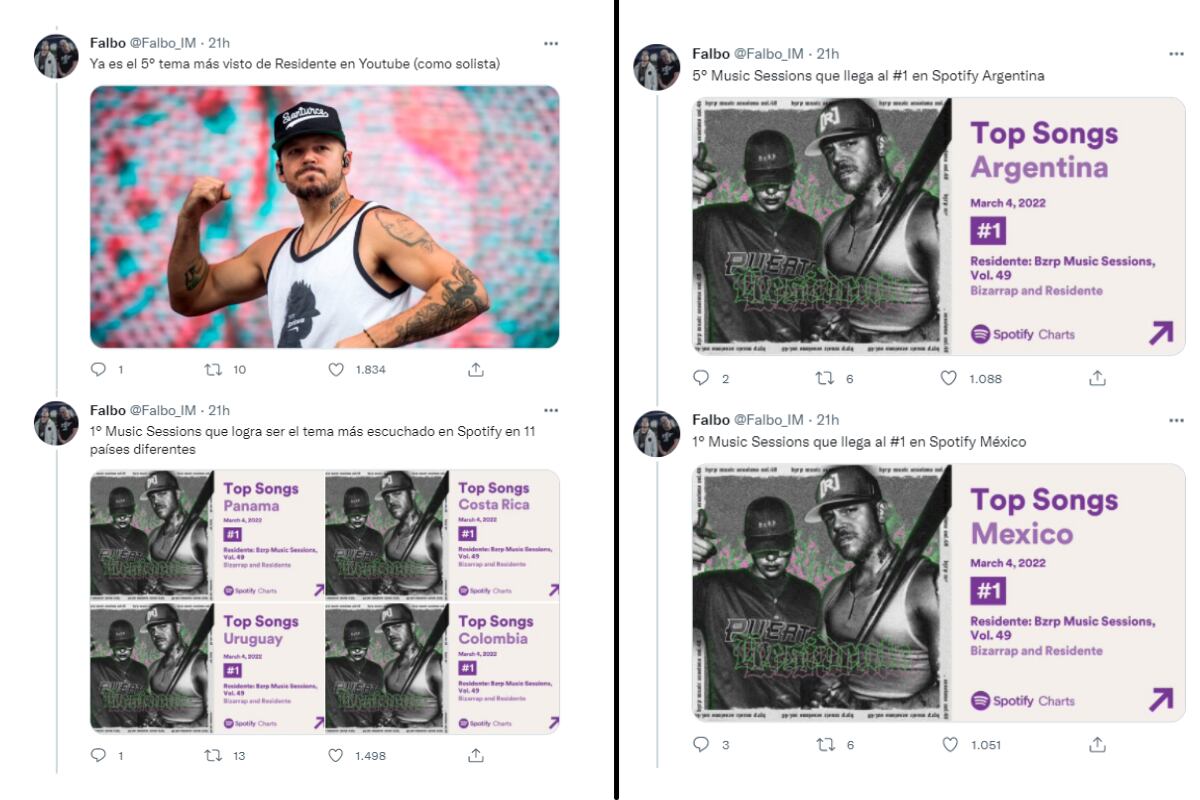Open Falbo's avatar on the Argentina tweet
This screenshot has width=1200, height=800.
click(657, 67)
